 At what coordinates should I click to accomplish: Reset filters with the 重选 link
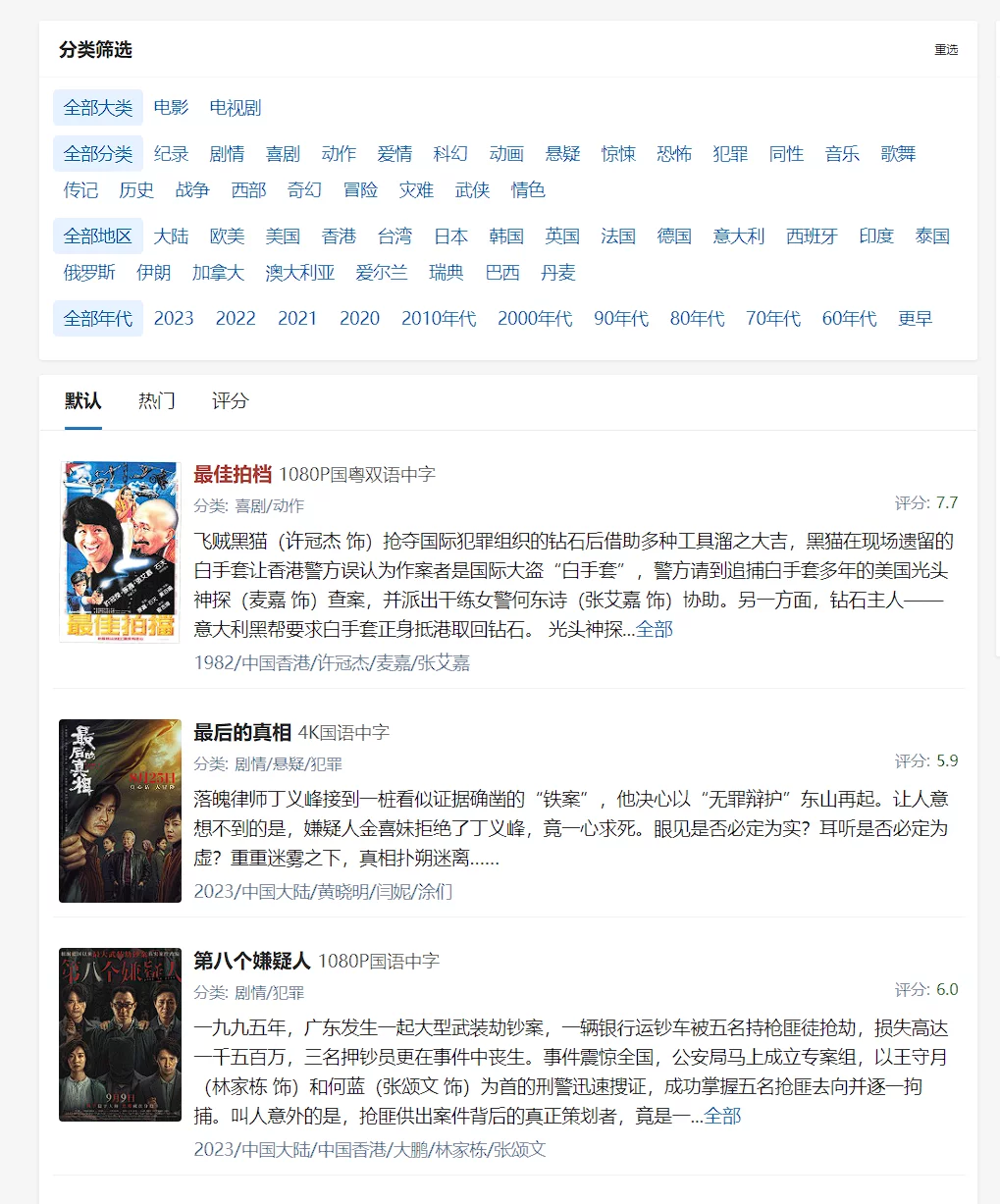click(946, 50)
